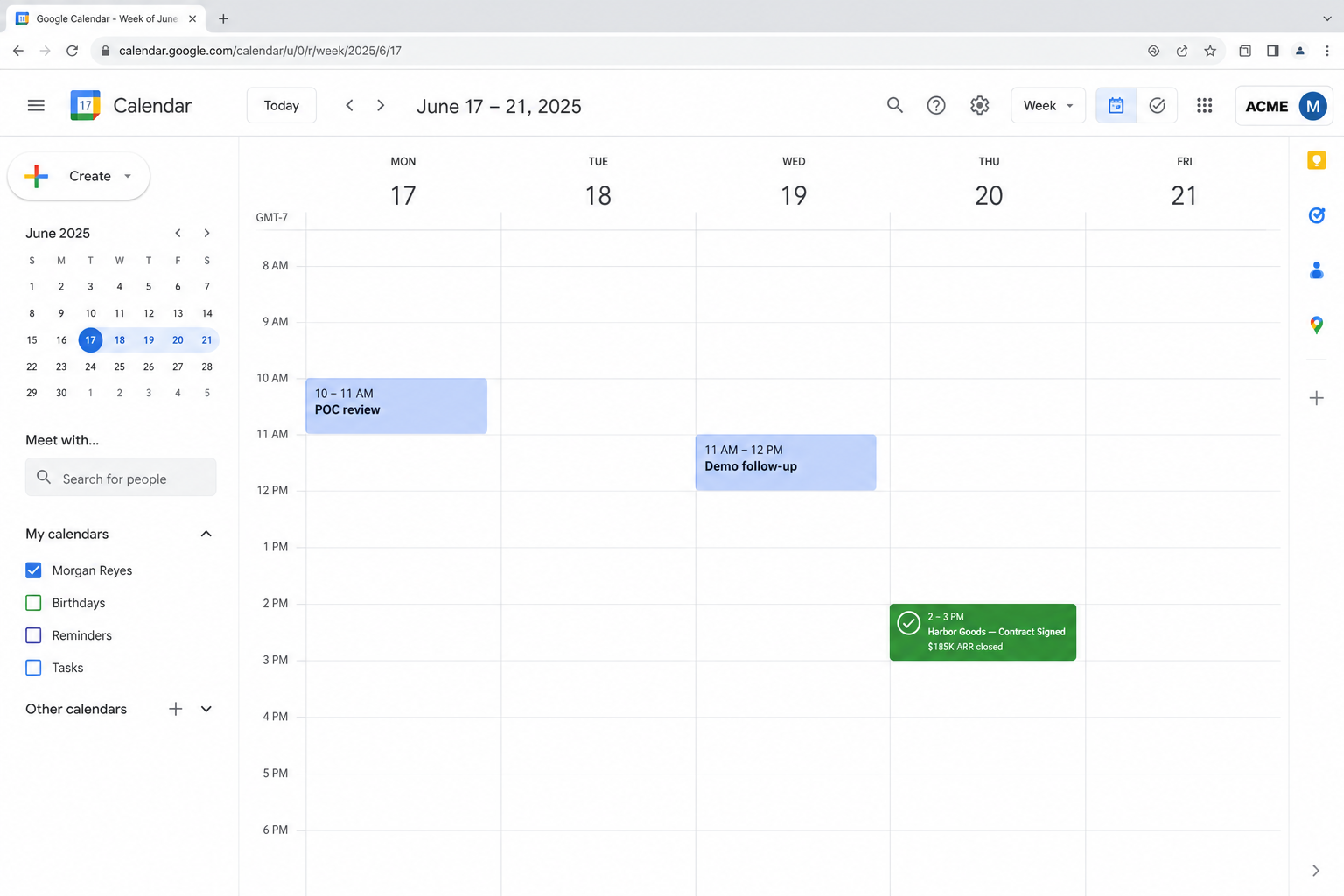Image resolution: width=1344 pixels, height=896 pixels.
Task: Get add-ons plus icon in side panel
Action: (x=1317, y=398)
